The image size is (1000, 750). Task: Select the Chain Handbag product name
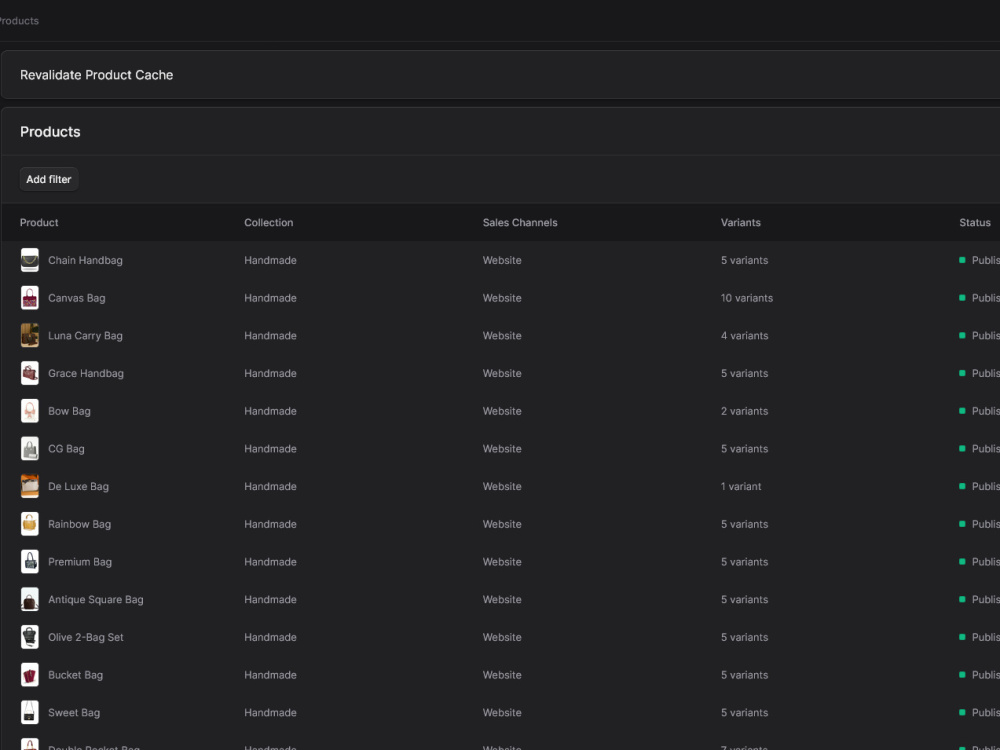[85, 260]
